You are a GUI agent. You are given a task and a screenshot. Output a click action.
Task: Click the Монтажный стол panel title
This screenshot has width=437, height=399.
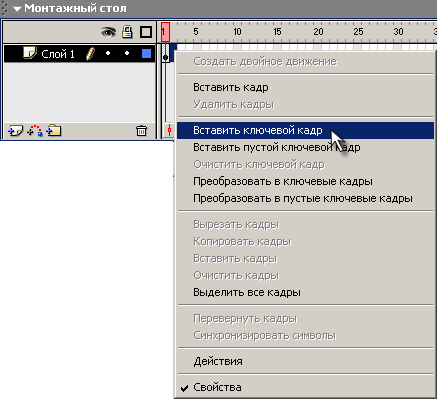click(75, 8)
